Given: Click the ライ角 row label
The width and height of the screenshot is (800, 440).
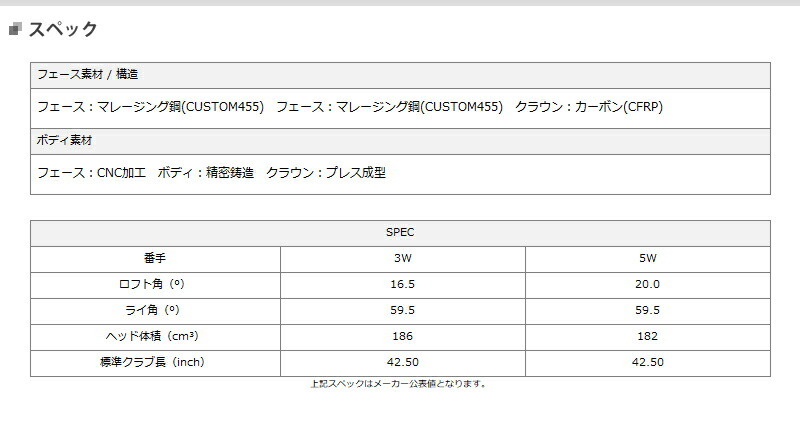Looking at the screenshot, I should click(152, 310).
